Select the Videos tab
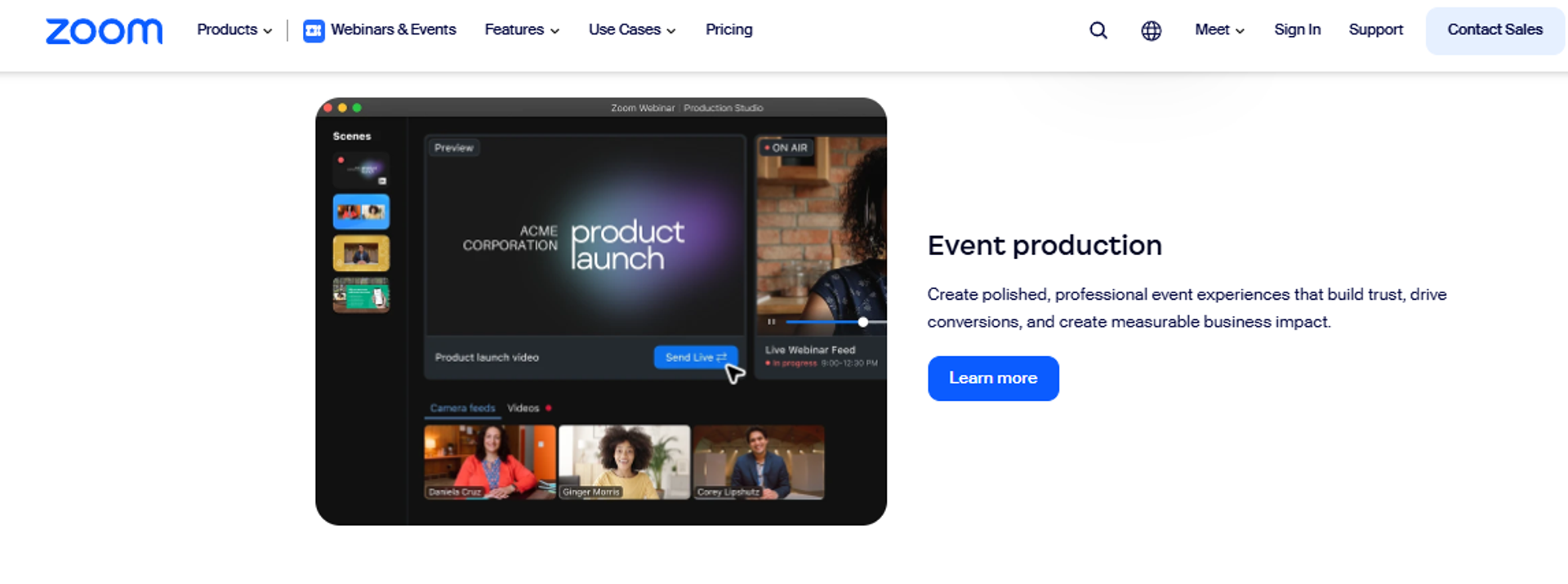This screenshot has height=584, width=1568. (523, 408)
